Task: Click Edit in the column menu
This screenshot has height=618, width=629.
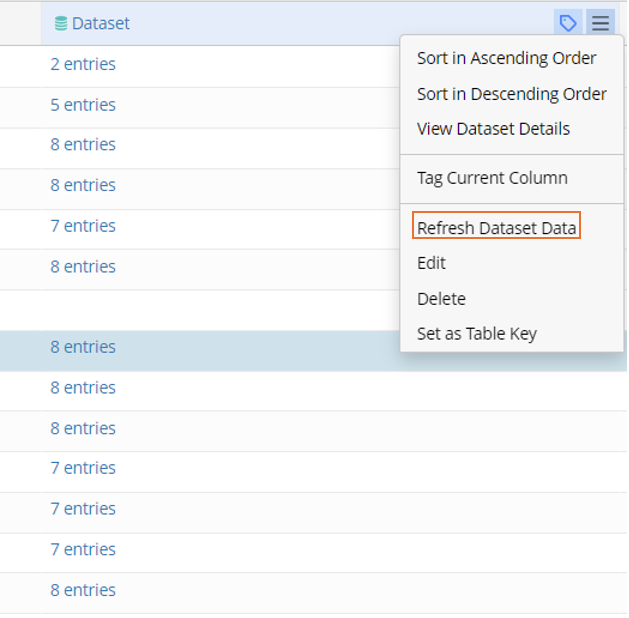Action: [431, 263]
